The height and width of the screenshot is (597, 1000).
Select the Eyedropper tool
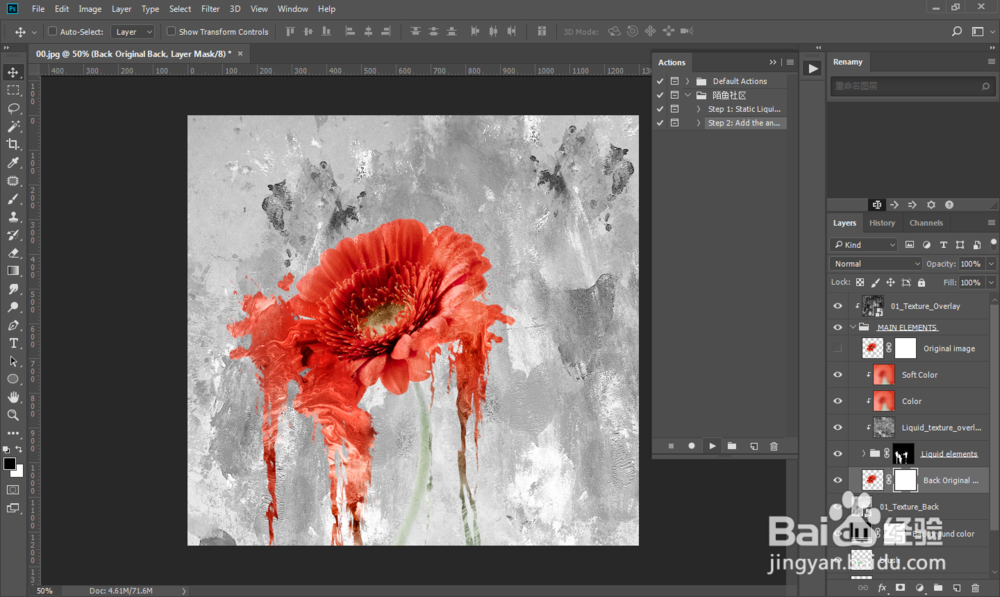coord(13,163)
